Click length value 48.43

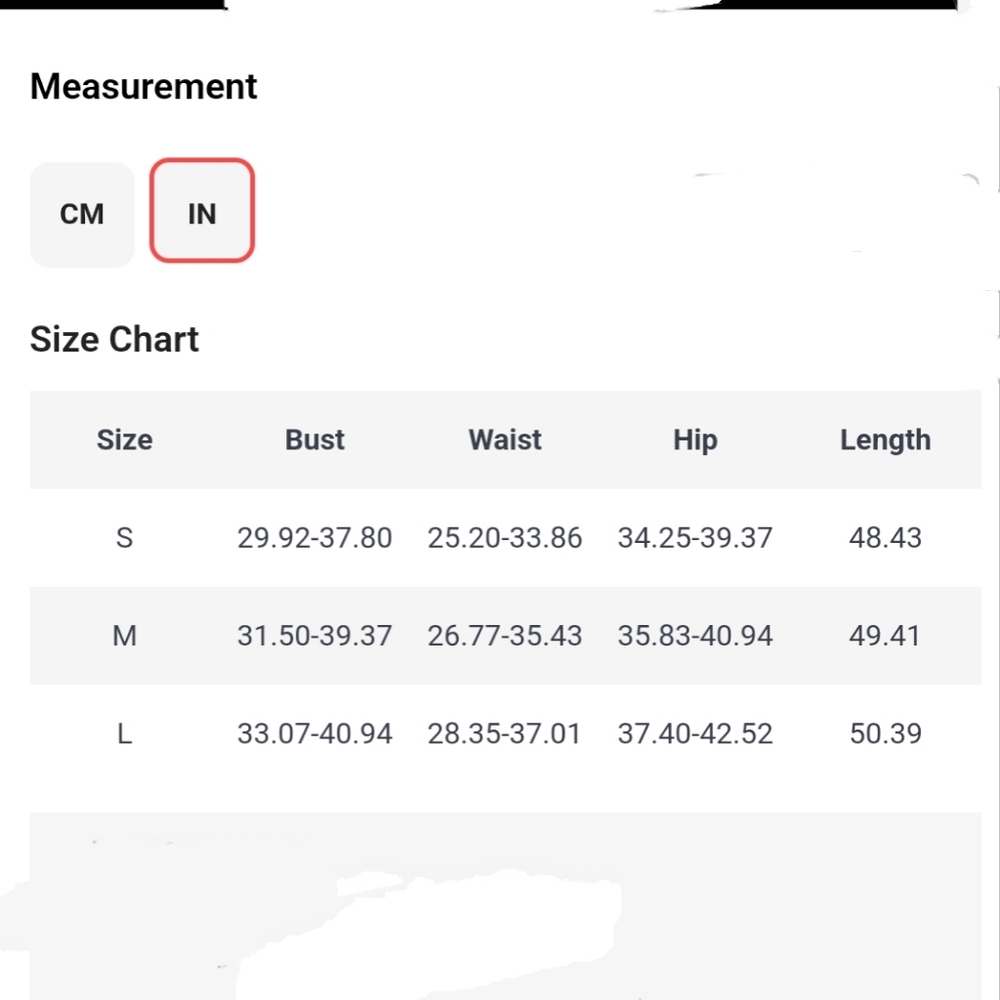click(x=885, y=538)
